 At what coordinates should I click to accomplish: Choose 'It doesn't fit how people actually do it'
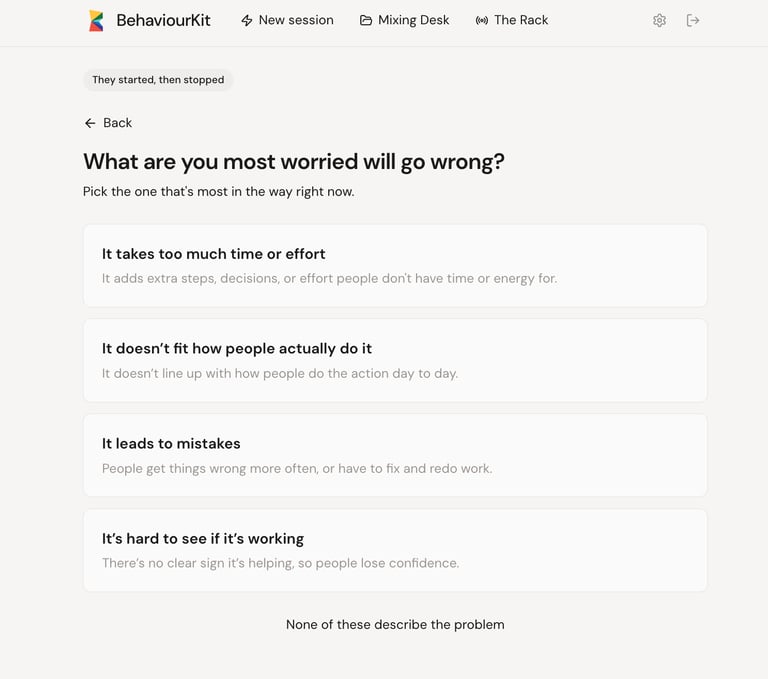(x=395, y=360)
